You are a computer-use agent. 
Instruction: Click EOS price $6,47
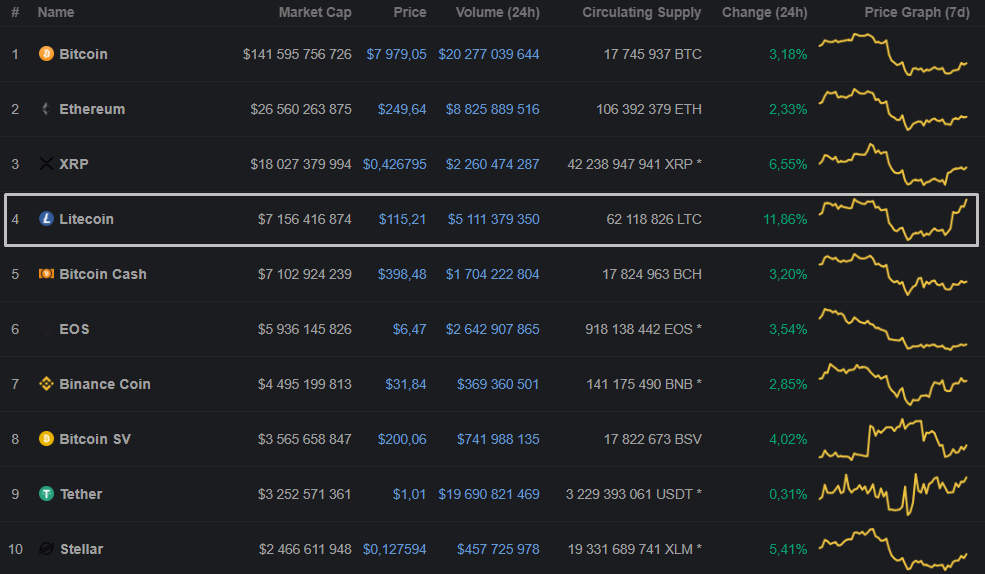(x=410, y=329)
